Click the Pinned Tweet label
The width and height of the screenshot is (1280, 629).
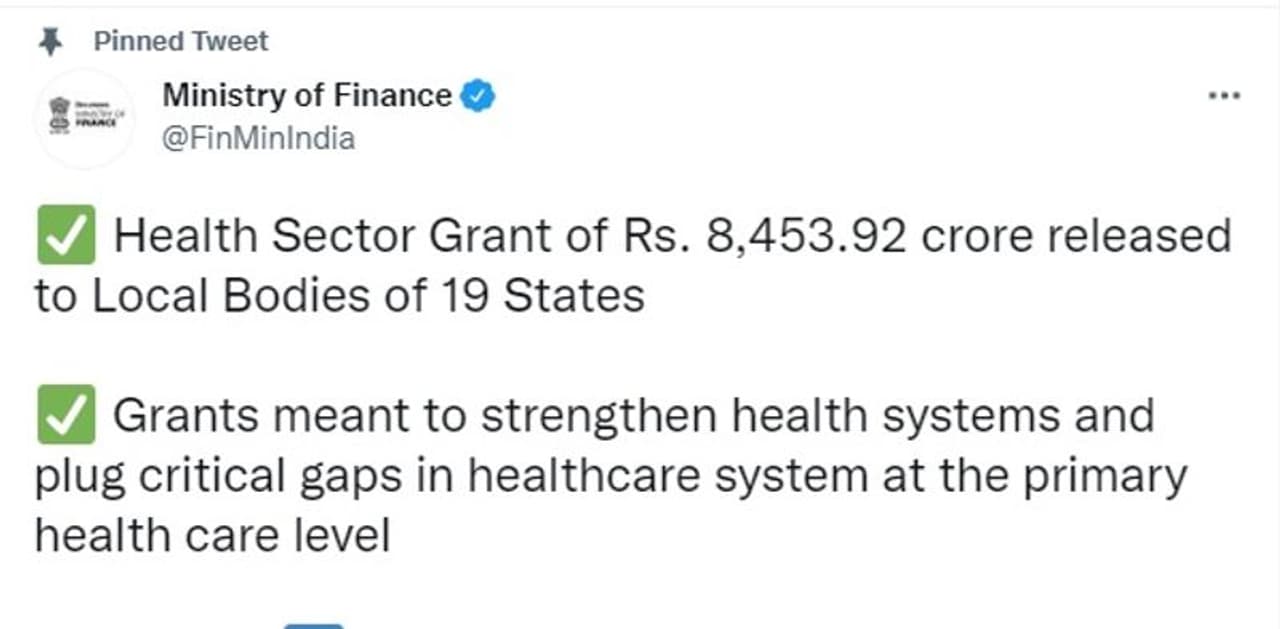pyautogui.click(x=180, y=41)
